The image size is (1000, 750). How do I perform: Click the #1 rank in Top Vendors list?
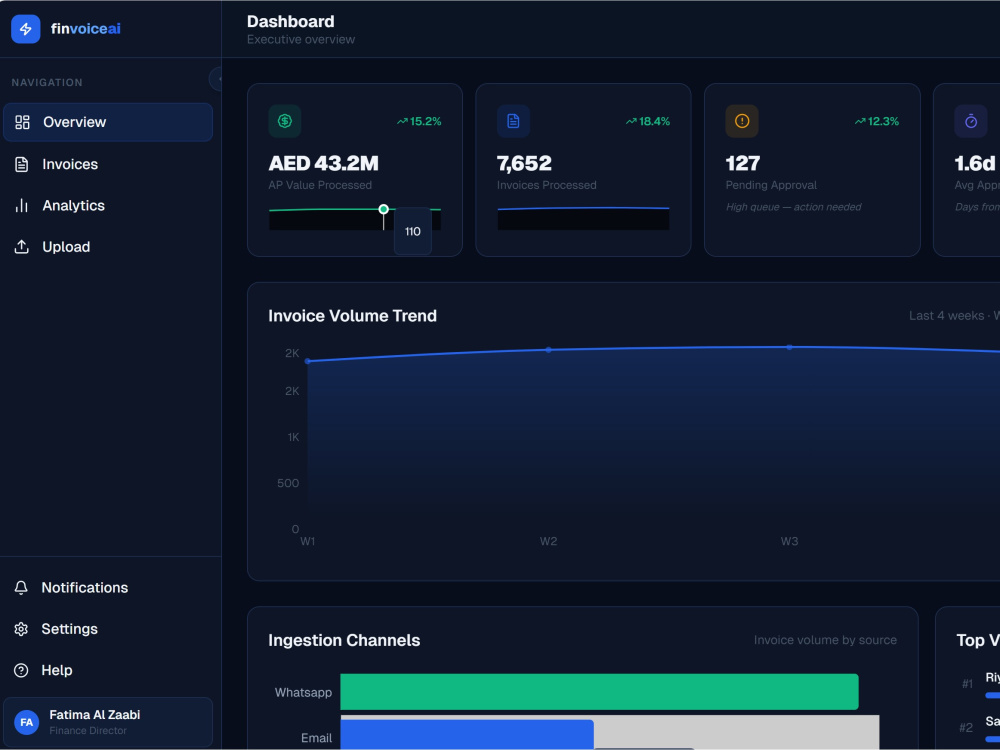(x=967, y=684)
